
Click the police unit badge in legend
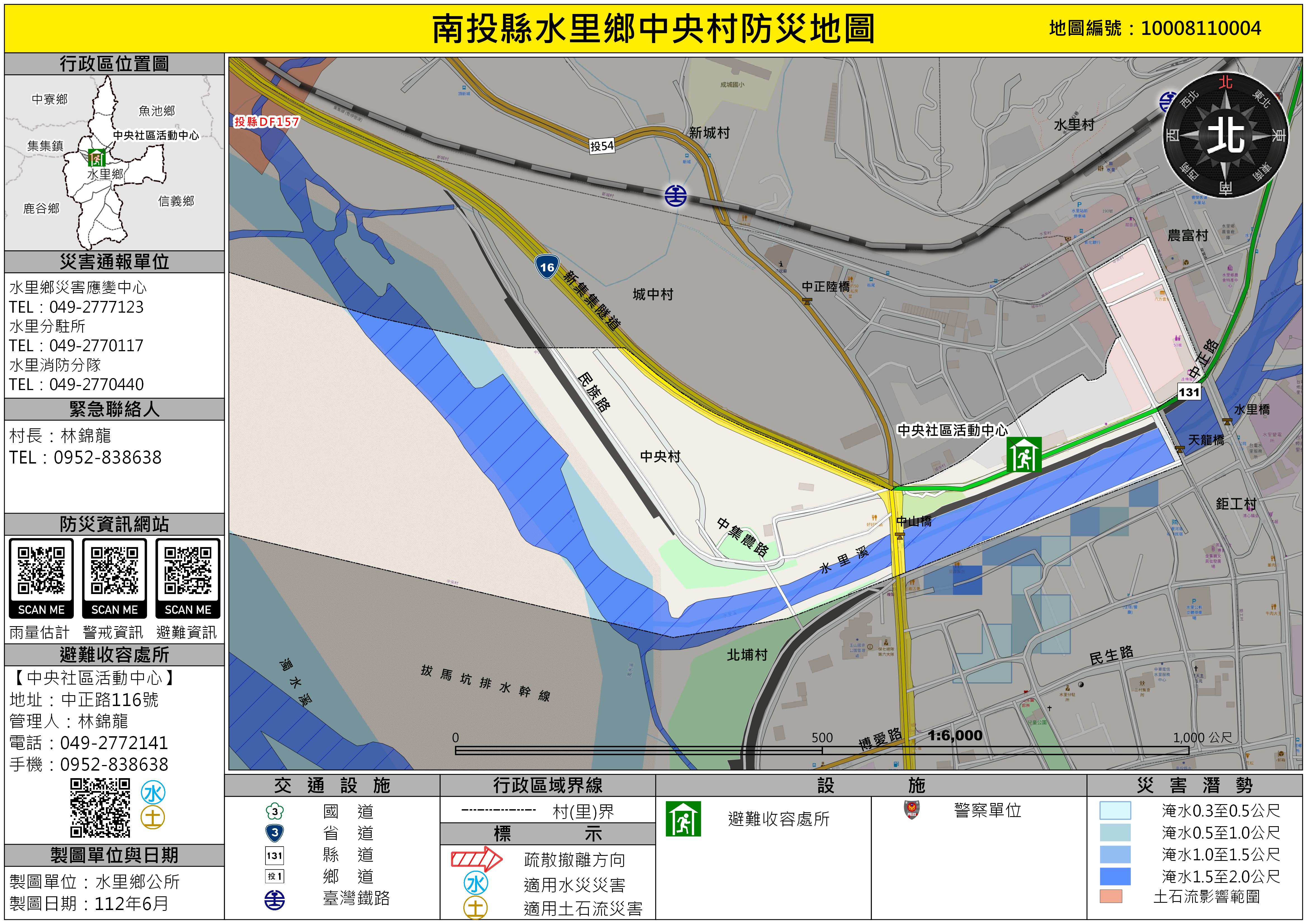click(911, 809)
